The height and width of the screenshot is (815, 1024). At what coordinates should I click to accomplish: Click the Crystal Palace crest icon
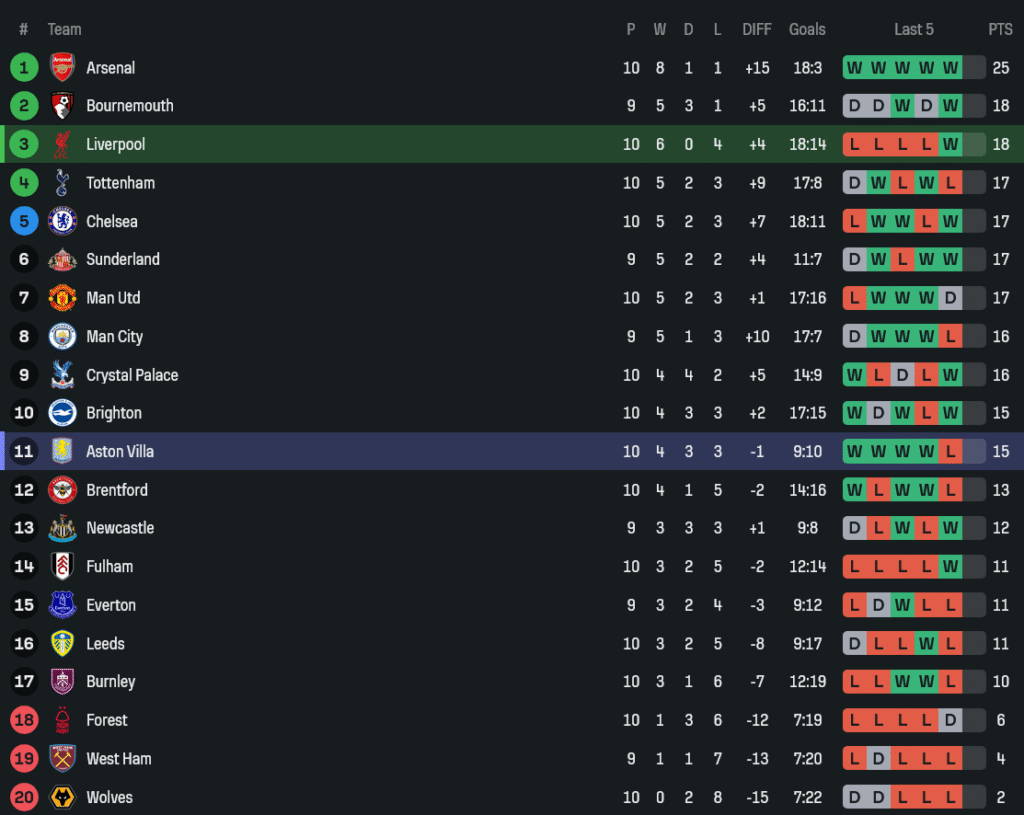pyautogui.click(x=62, y=375)
